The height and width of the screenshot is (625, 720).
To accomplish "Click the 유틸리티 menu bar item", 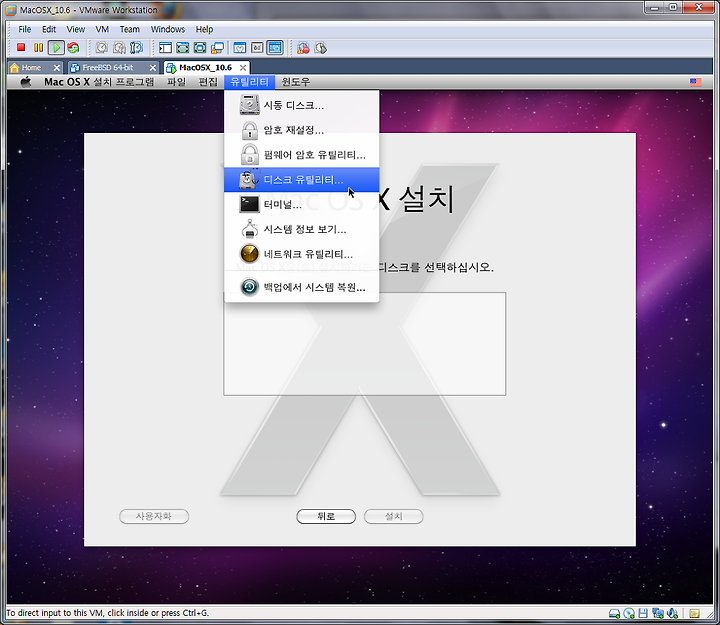I will point(249,82).
